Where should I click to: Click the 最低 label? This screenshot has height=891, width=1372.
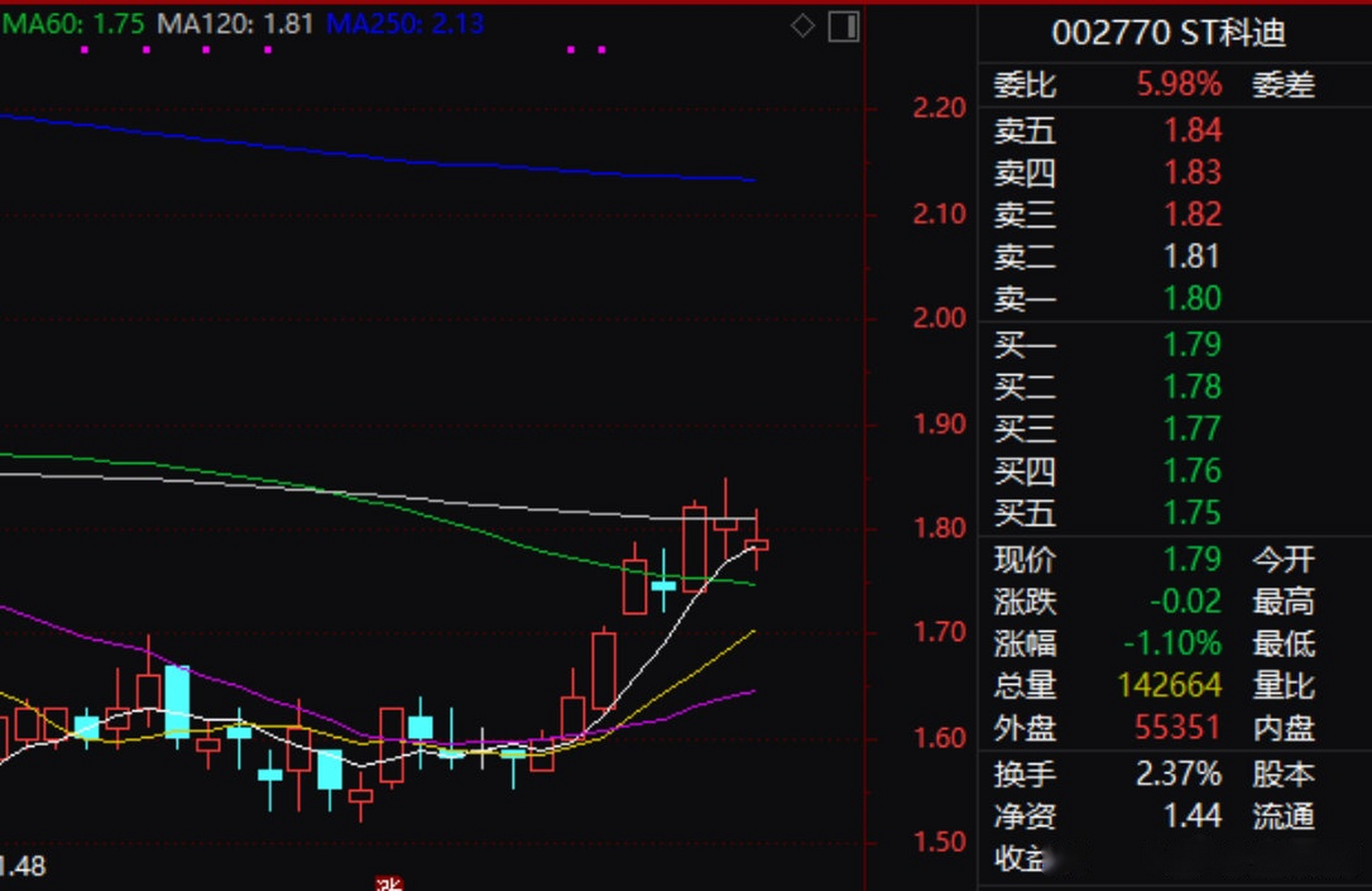tap(1284, 644)
